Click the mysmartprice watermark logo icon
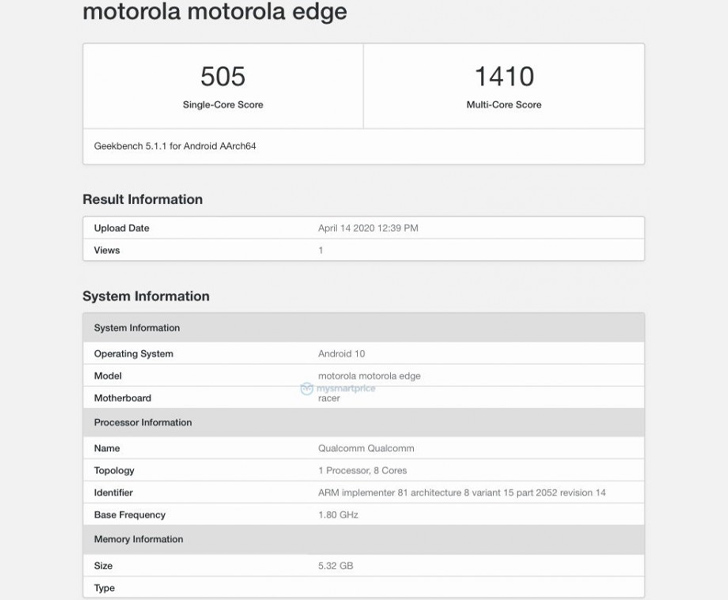The image size is (728, 600). coord(307,388)
